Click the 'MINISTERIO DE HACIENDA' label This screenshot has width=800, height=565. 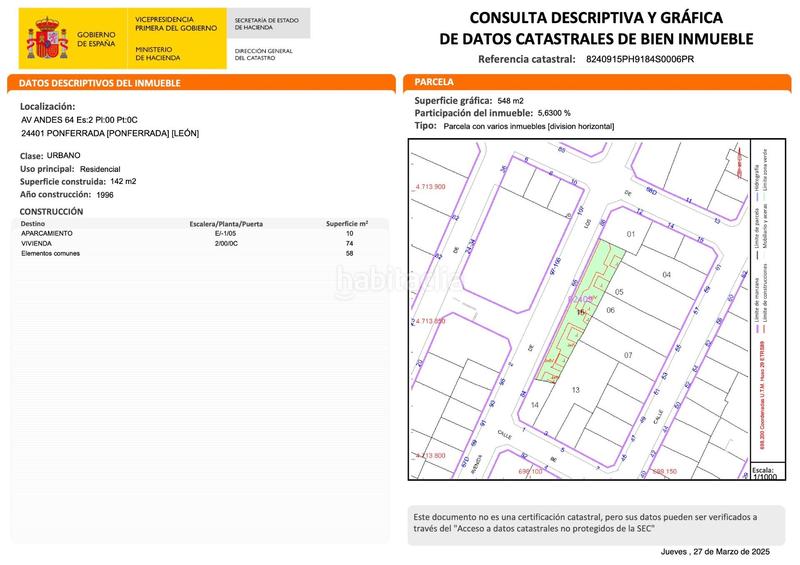(158, 54)
